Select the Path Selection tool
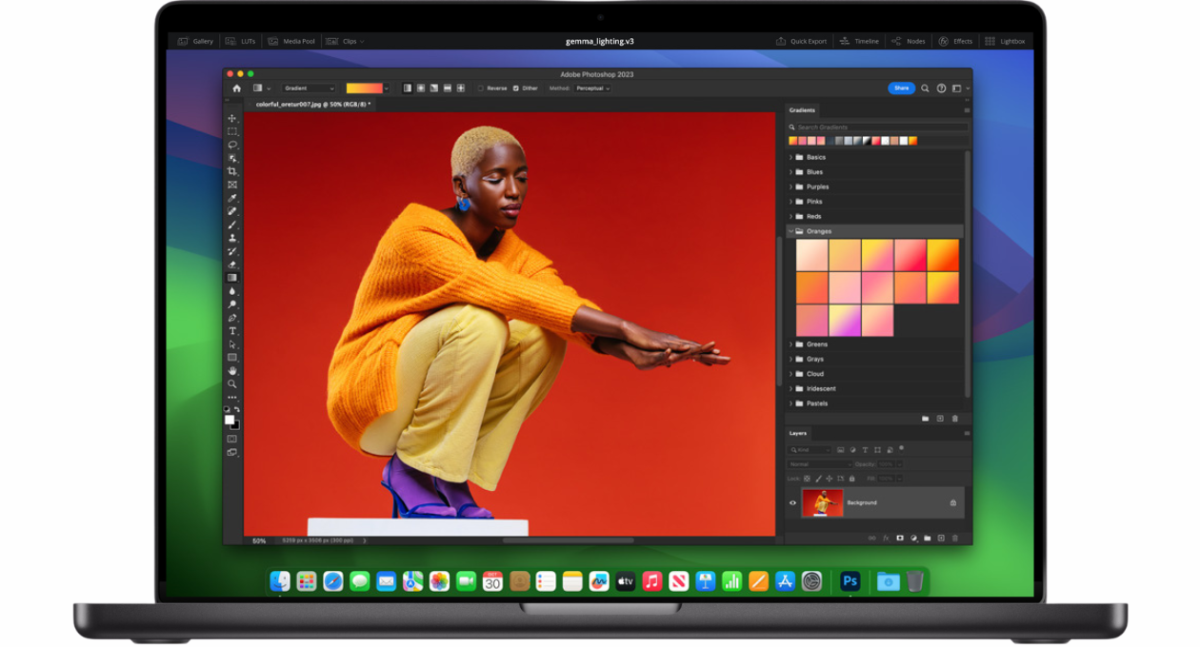Viewport: 1200px width, 648px height. coord(232,344)
